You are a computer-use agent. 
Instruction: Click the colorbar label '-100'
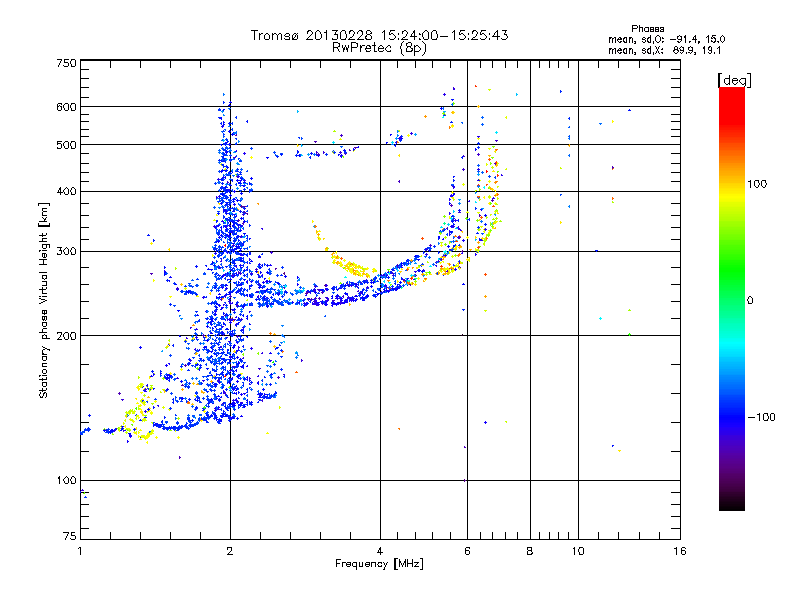pos(761,417)
